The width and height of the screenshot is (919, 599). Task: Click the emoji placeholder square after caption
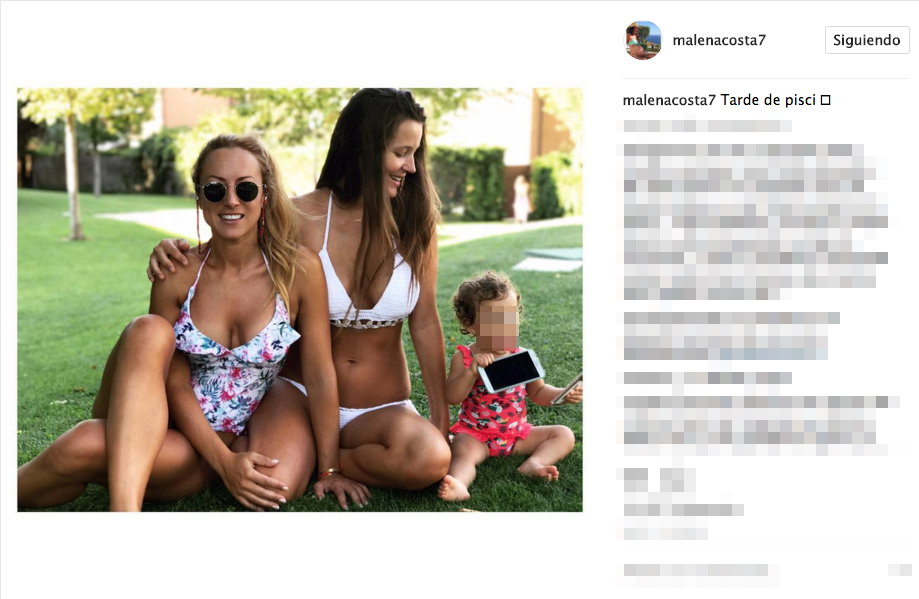[825, 100]
